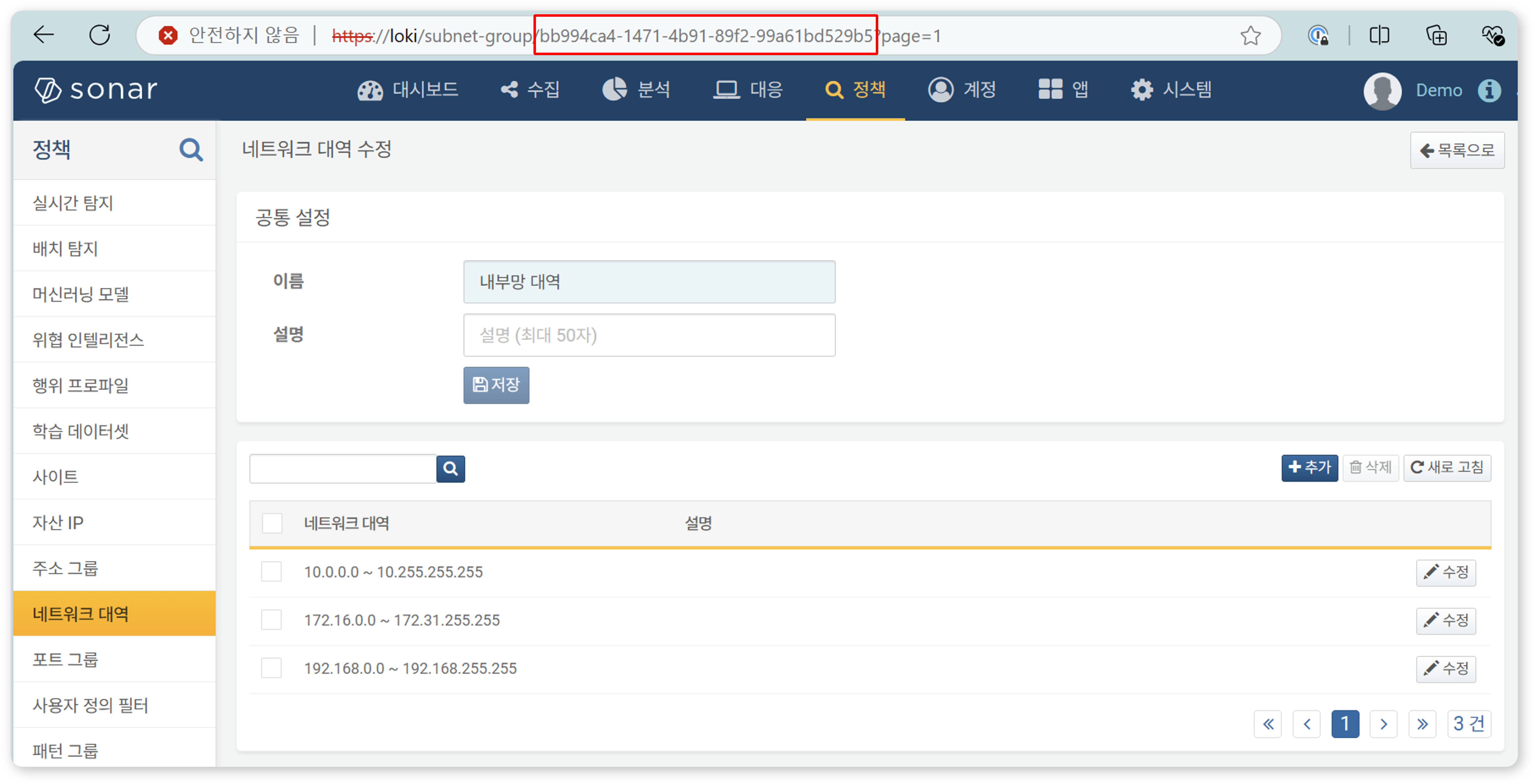
Task: Go to next page with right chevron
Action: coord(1384,724)
